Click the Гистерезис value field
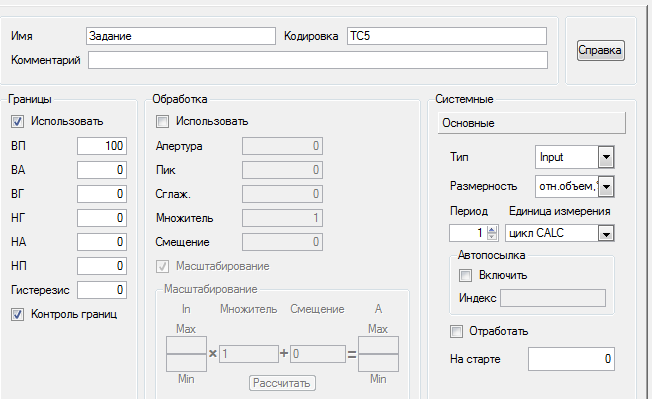The image size is (652, 399). click(x=102, y=290)
